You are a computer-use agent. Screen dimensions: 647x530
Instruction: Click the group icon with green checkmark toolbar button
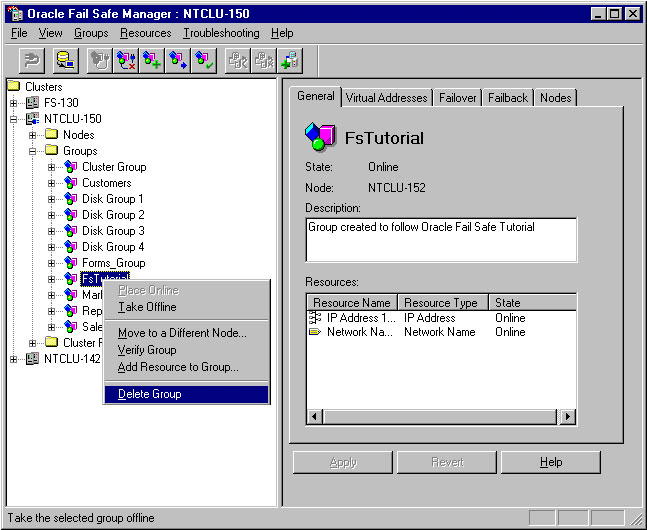pos(204,61)
